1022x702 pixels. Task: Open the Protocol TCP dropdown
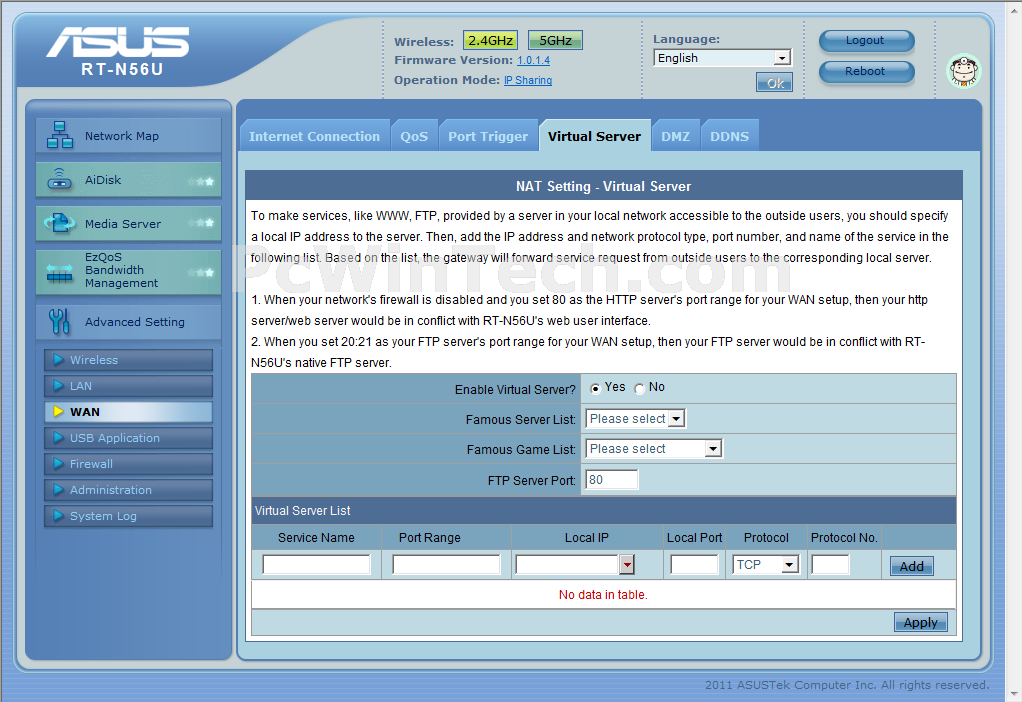click(x=766, y=564)
